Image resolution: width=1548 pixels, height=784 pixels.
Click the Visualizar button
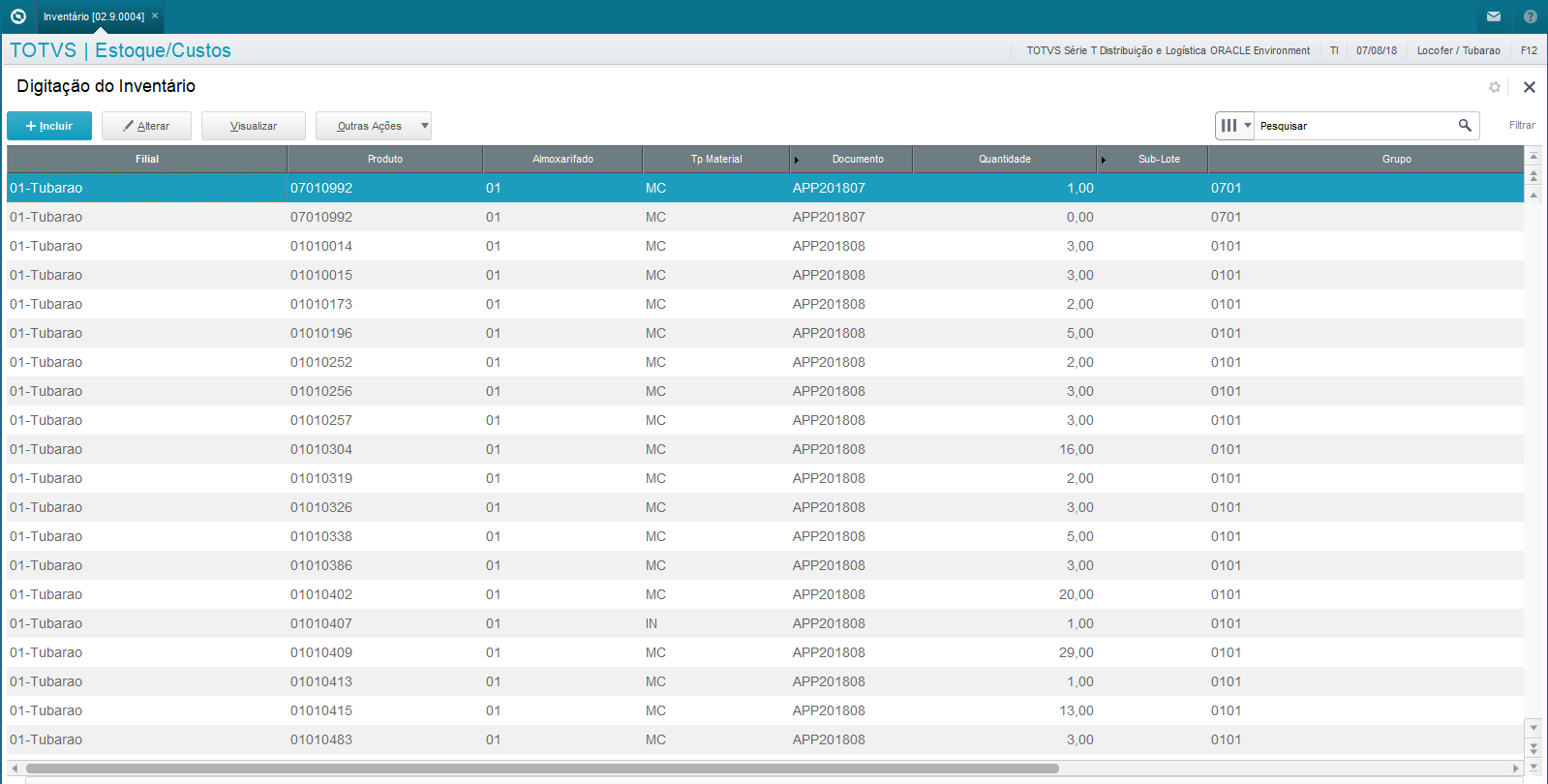[254, 126]
